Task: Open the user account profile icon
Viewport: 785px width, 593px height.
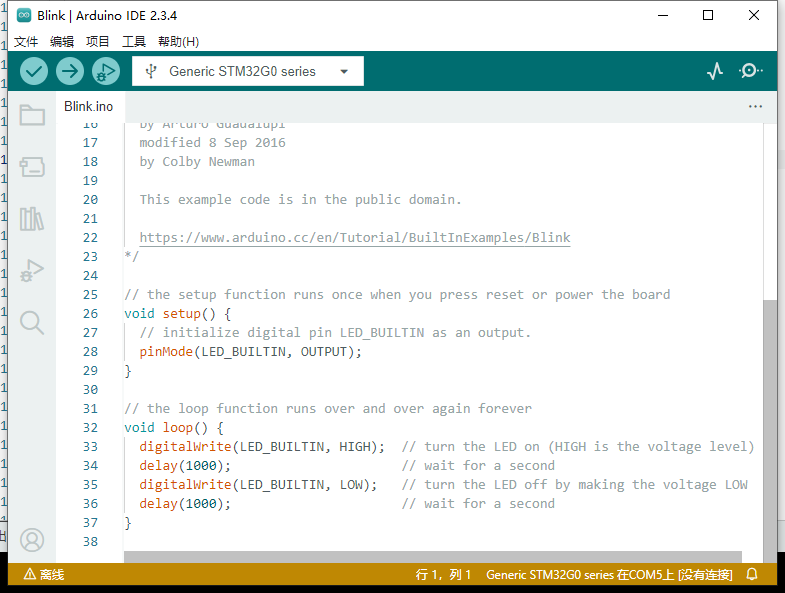Action: pos(32,540)
